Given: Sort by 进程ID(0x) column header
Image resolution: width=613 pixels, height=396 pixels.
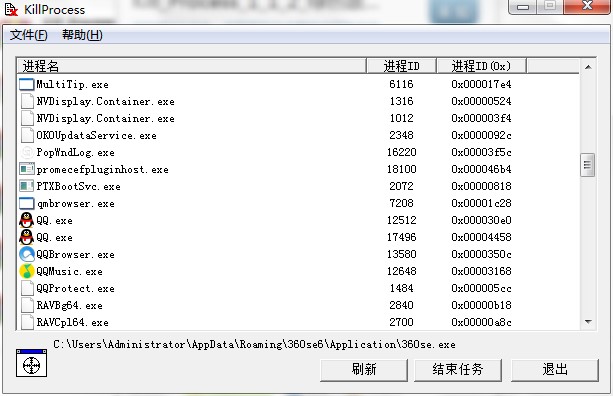Looking at the screenshot, I should tap(481, 66).
